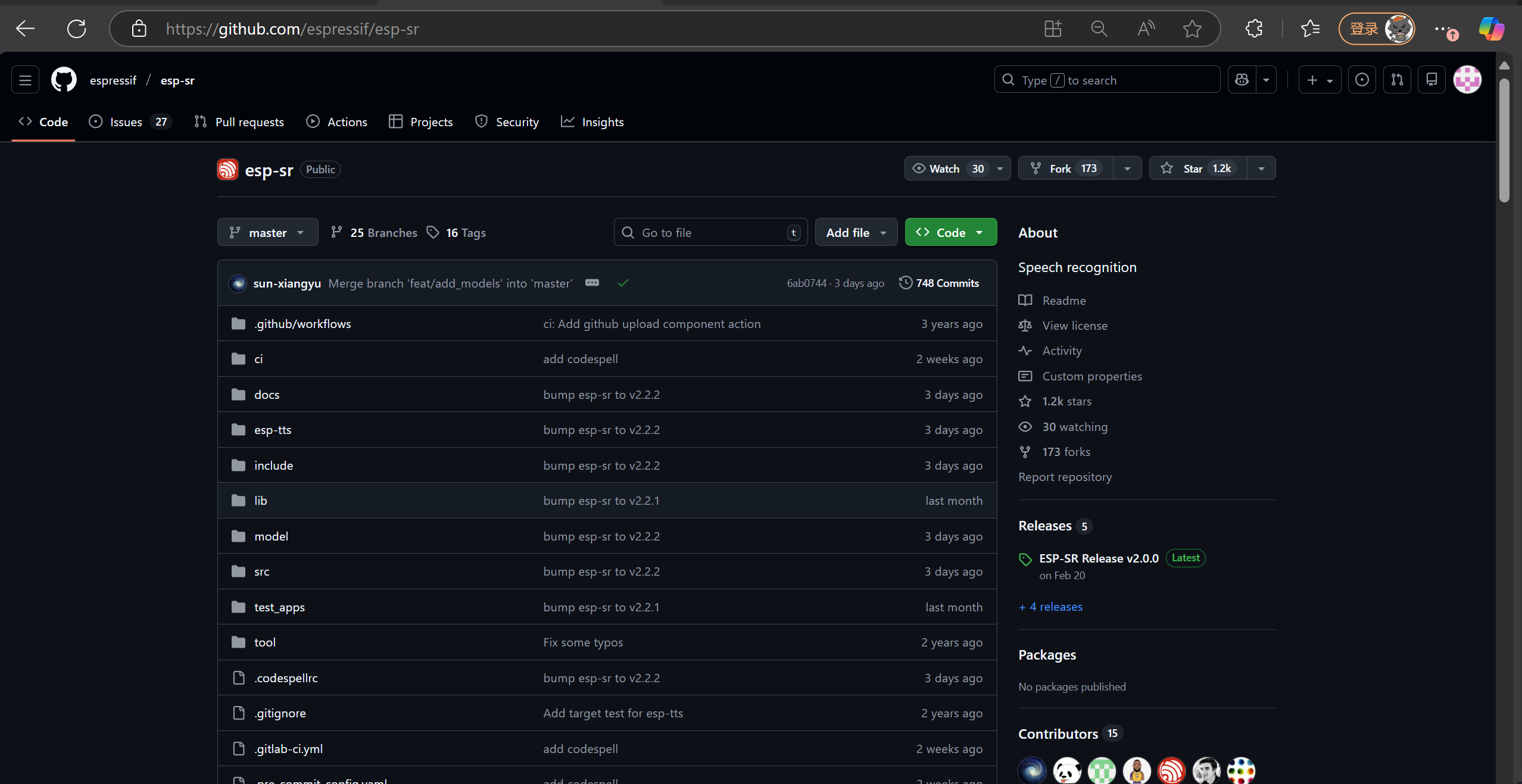Click the green check status icon

[623, 283]
